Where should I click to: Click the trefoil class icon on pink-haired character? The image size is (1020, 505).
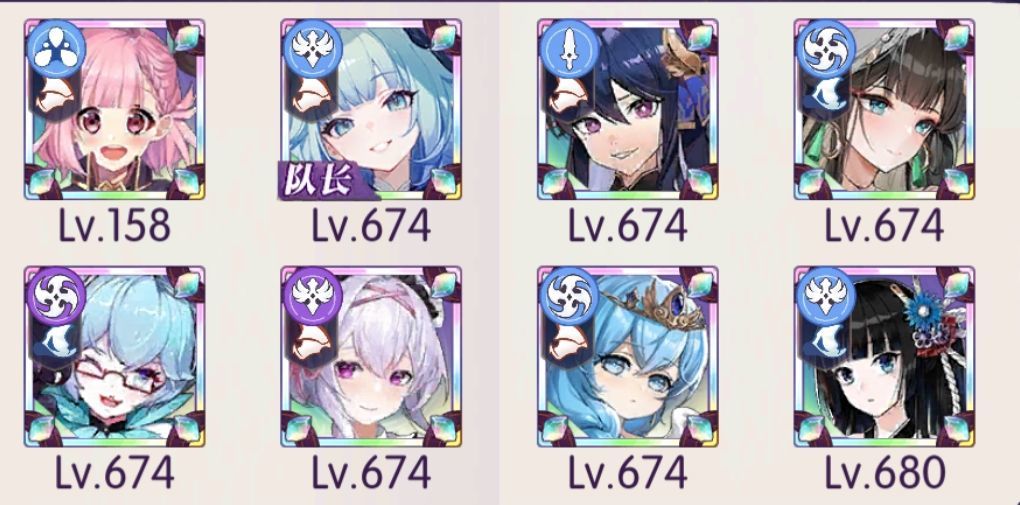click(55, 50)
